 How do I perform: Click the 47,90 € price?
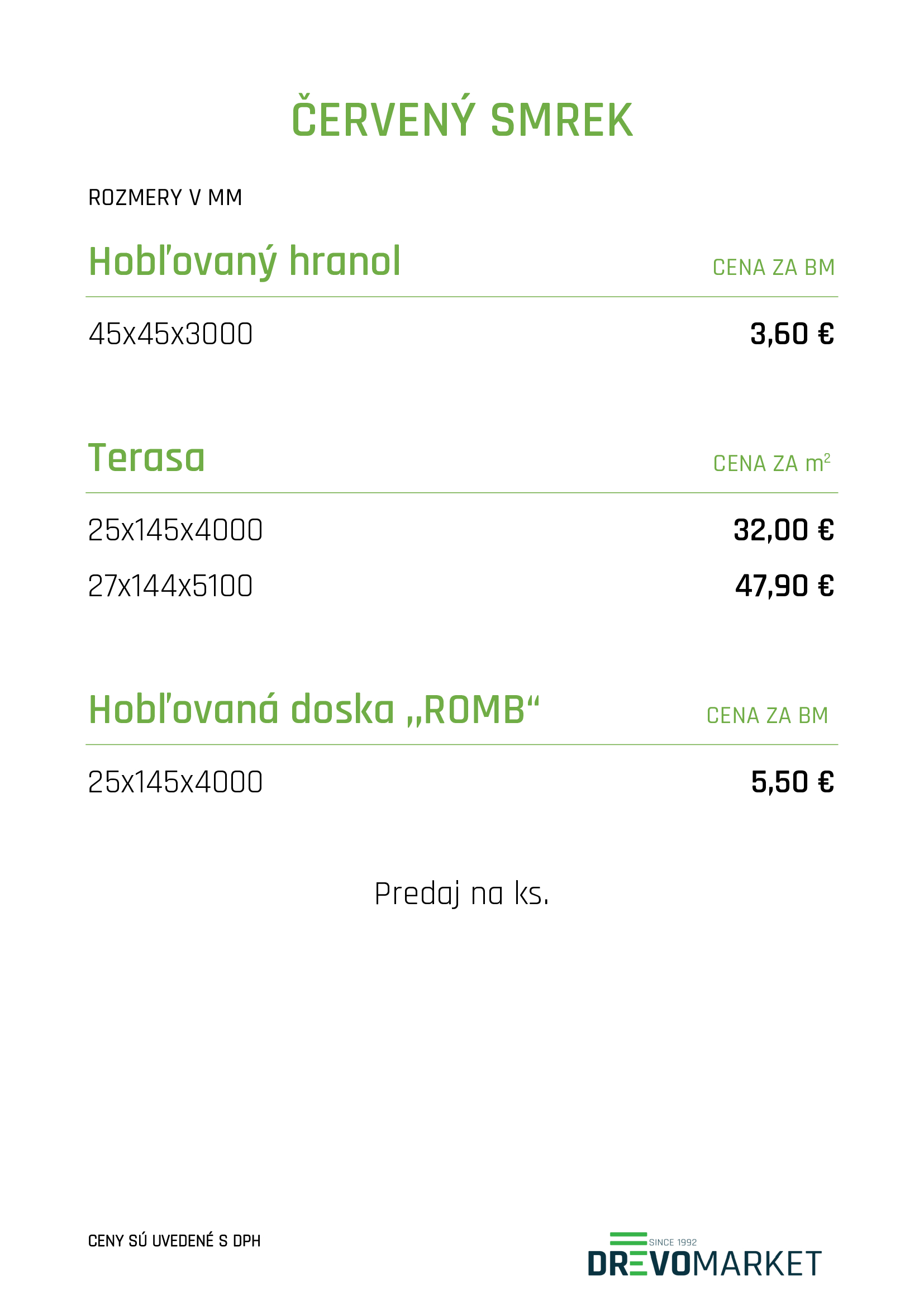click(784, 586)
